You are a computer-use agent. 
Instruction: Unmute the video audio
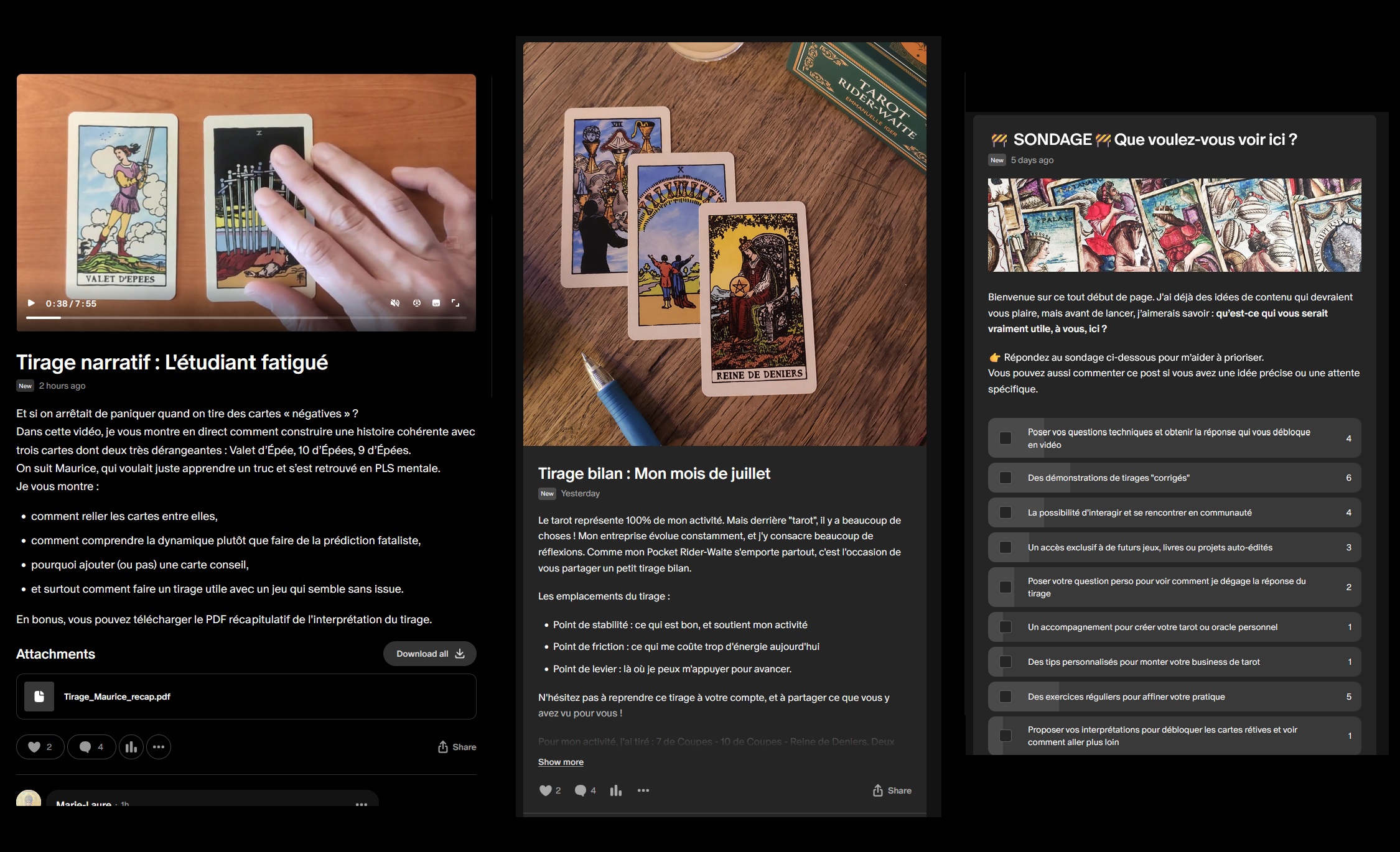pos(394,303)
